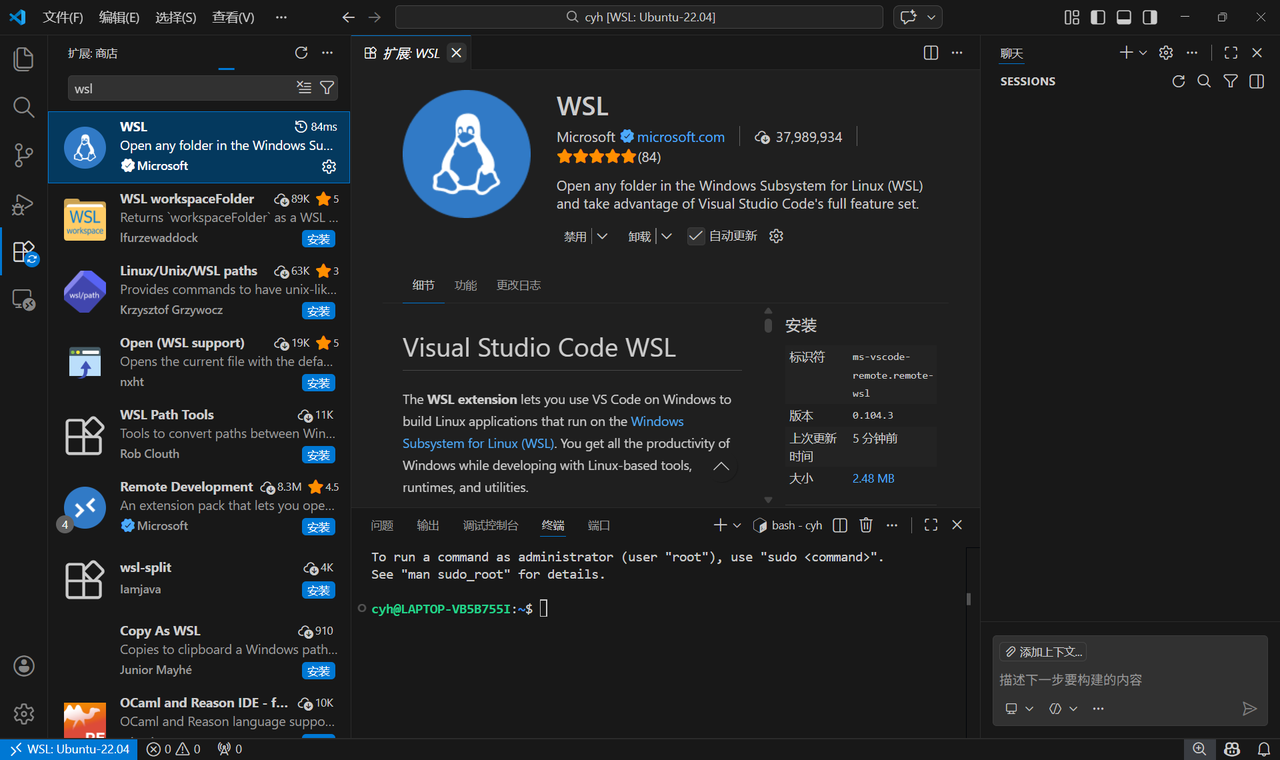Expand the new chat dropdown arrow
Viewport: 1280px width, 760px height.
(1143, 53)
